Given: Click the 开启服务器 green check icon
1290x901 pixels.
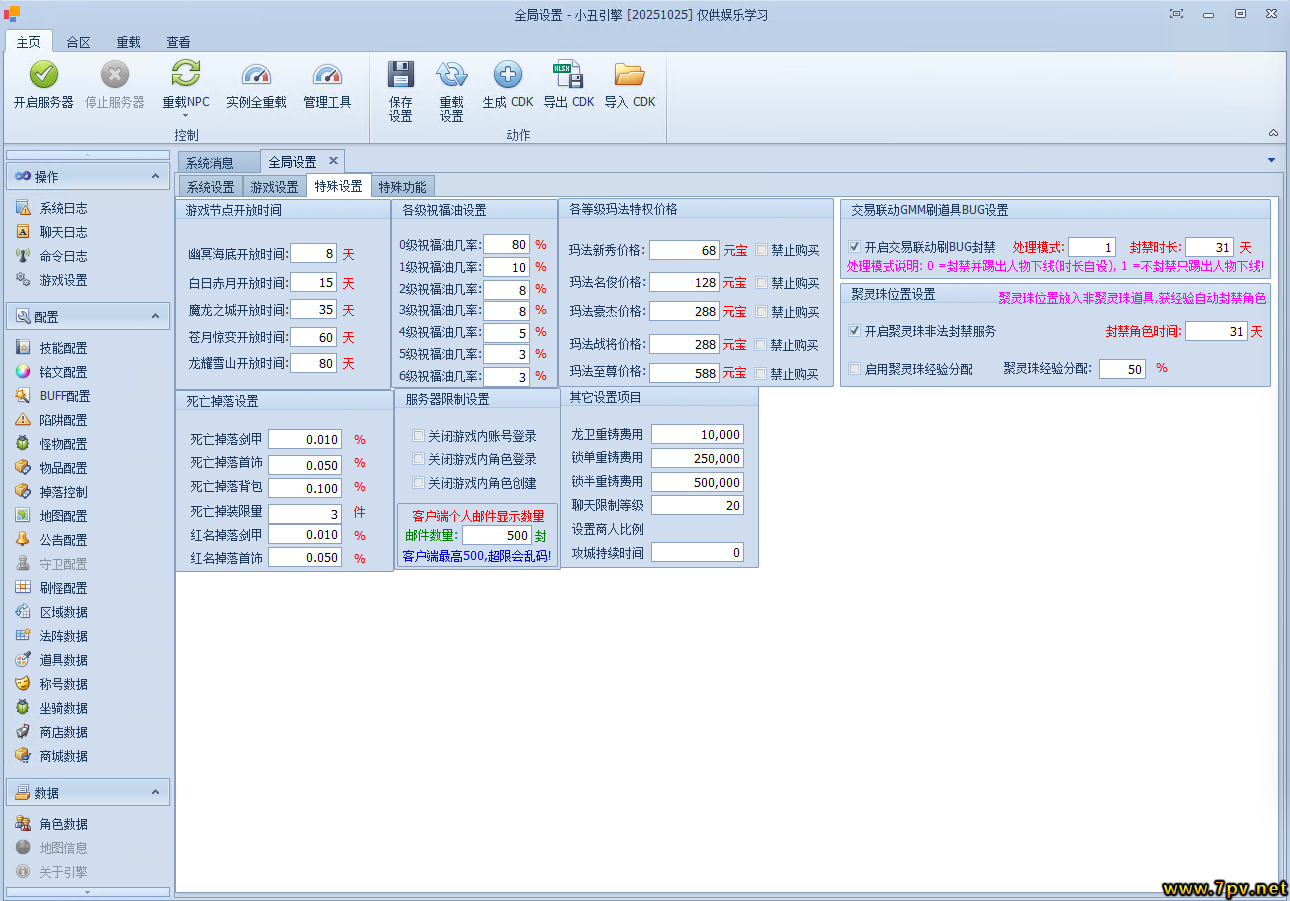Looking at the screenshot, I should (x=43, y=75).
